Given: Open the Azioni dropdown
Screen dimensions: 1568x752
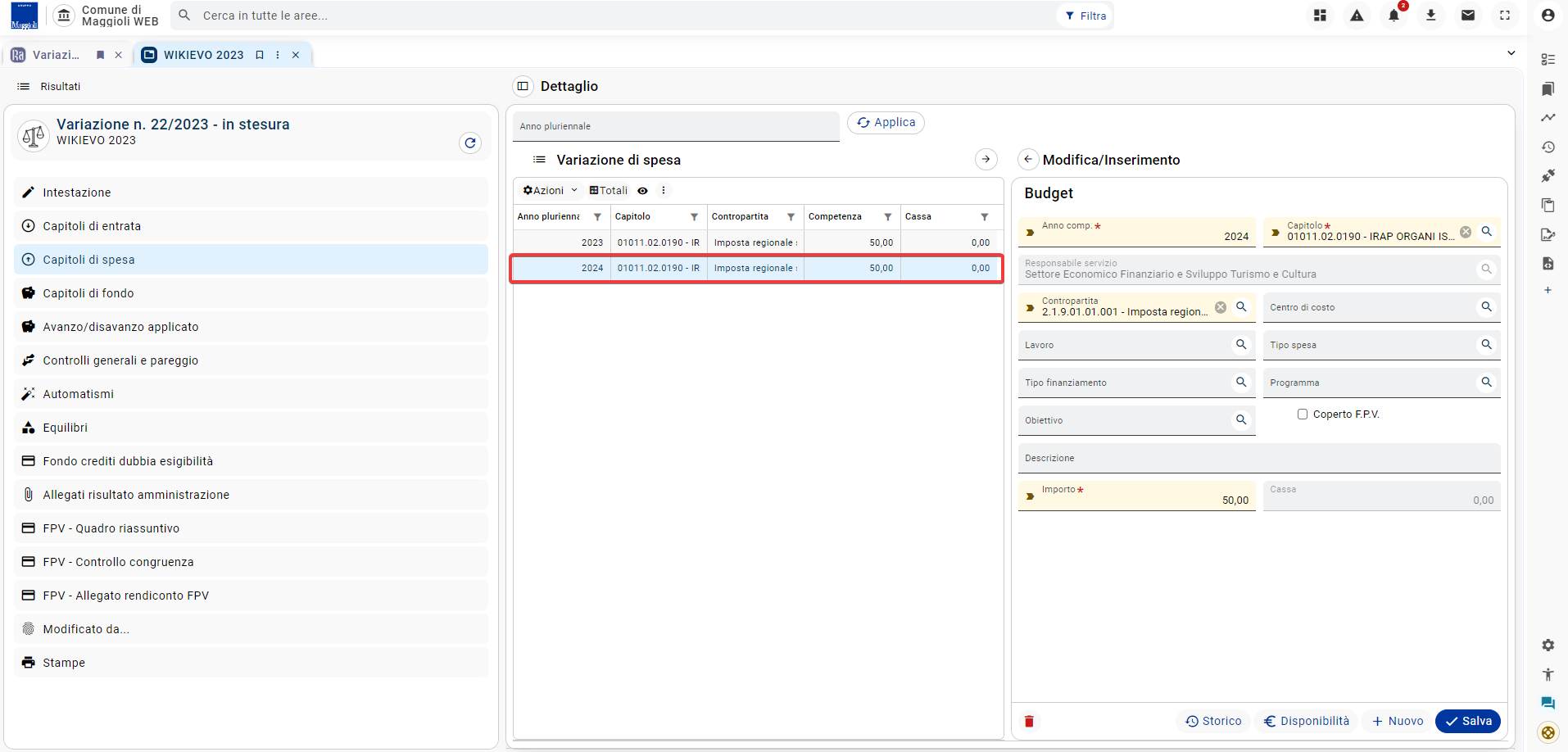Looking at the screenshot, I should [551, 191].
